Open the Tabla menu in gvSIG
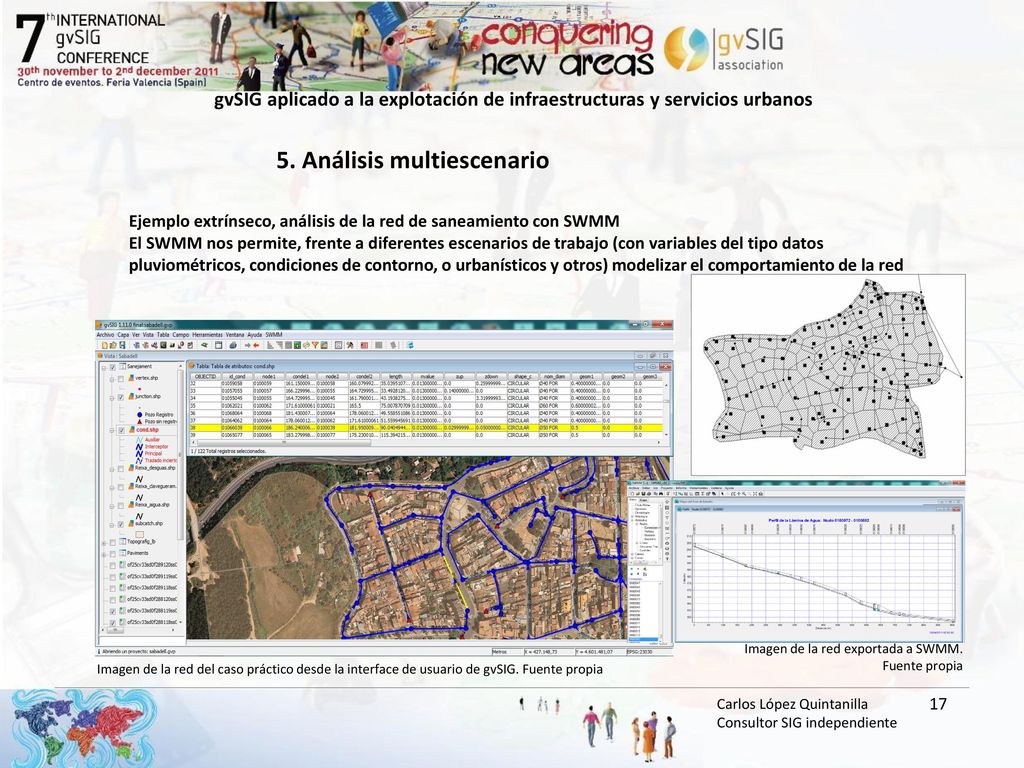Viewport: 1024px width, 768px height. pyautogui.click(x=163, y=334)
